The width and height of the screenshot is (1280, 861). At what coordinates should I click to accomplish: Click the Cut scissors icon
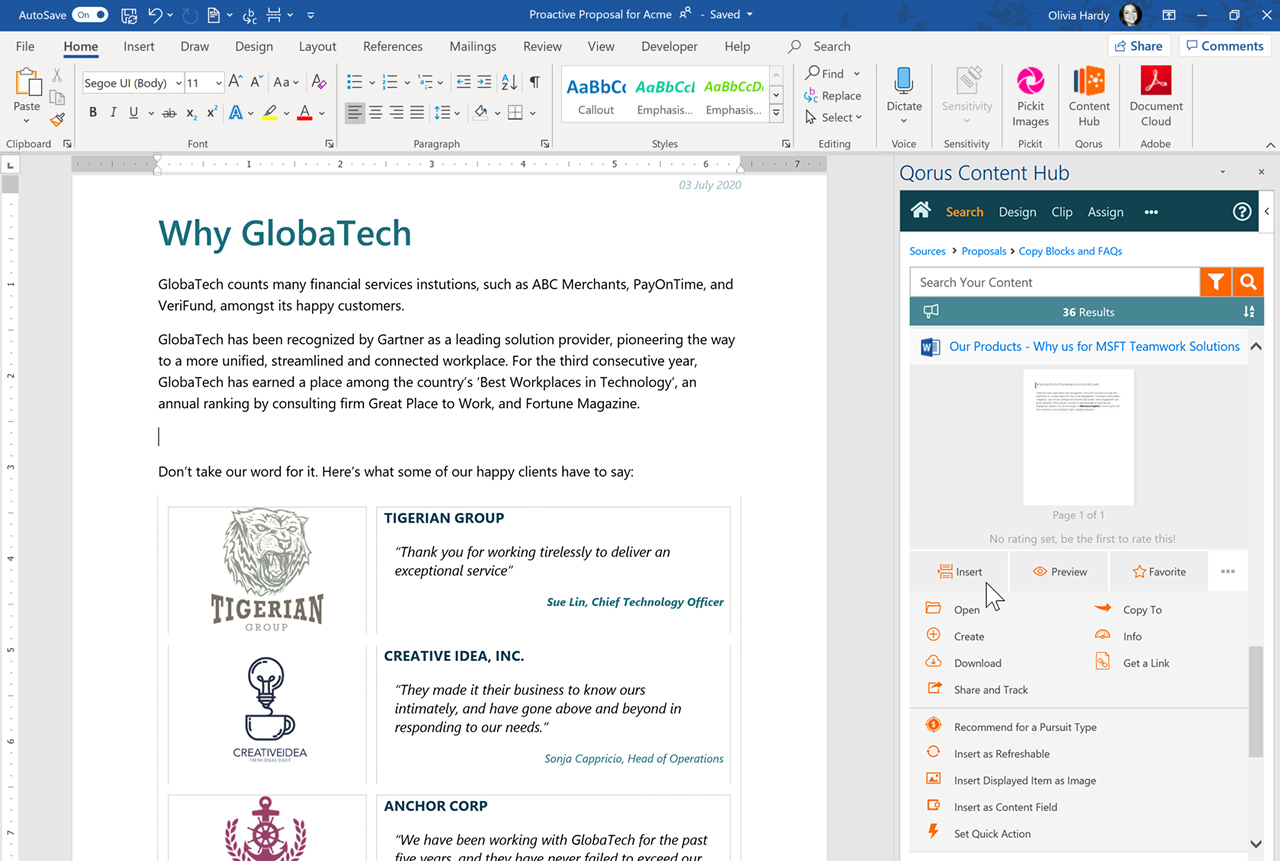coord(57,75)
